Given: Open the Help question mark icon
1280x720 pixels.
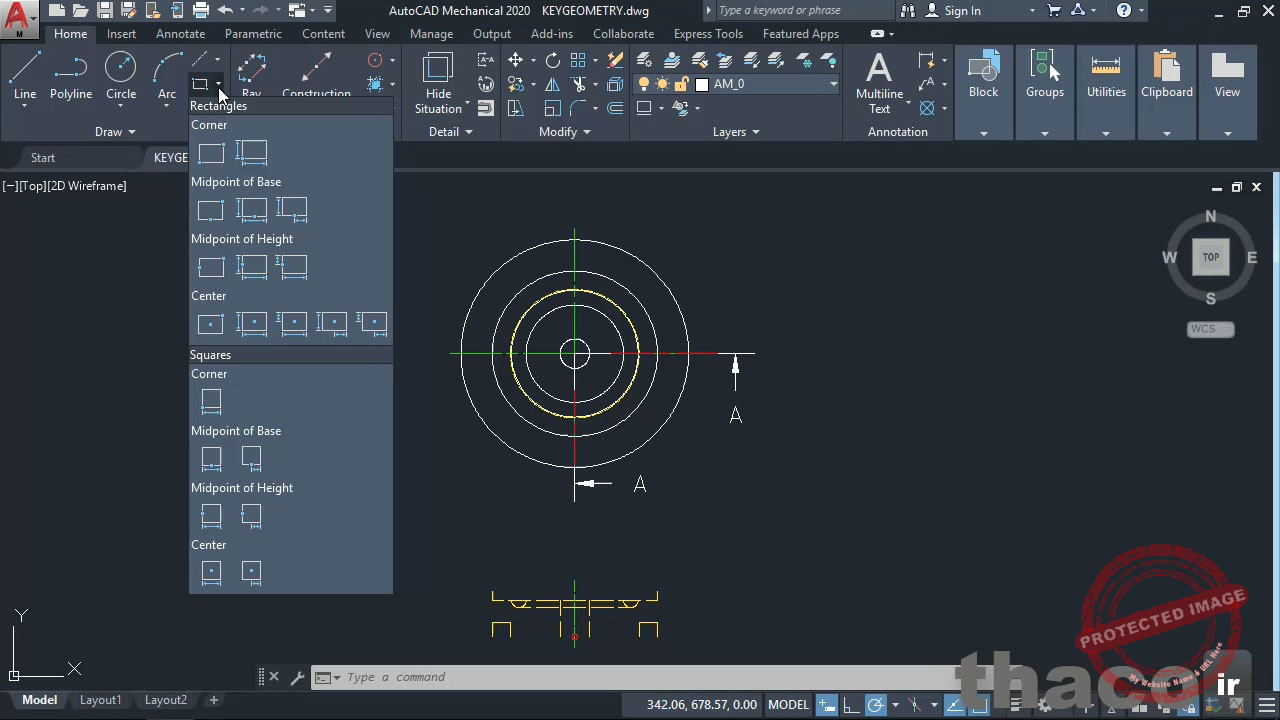Looking at the screenshot, I should click(1124, 11).
